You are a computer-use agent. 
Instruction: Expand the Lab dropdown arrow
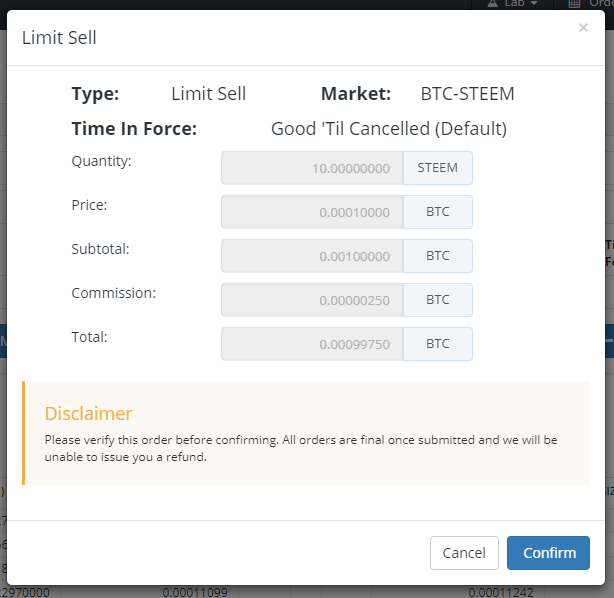[x=533, y=3]
